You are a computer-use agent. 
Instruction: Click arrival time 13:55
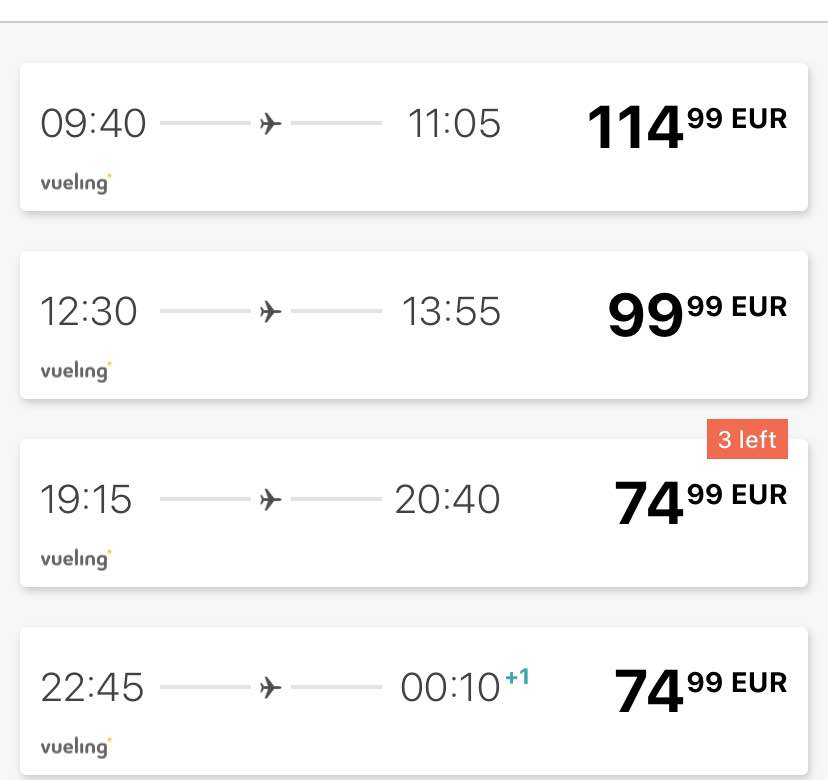(451, 311)
